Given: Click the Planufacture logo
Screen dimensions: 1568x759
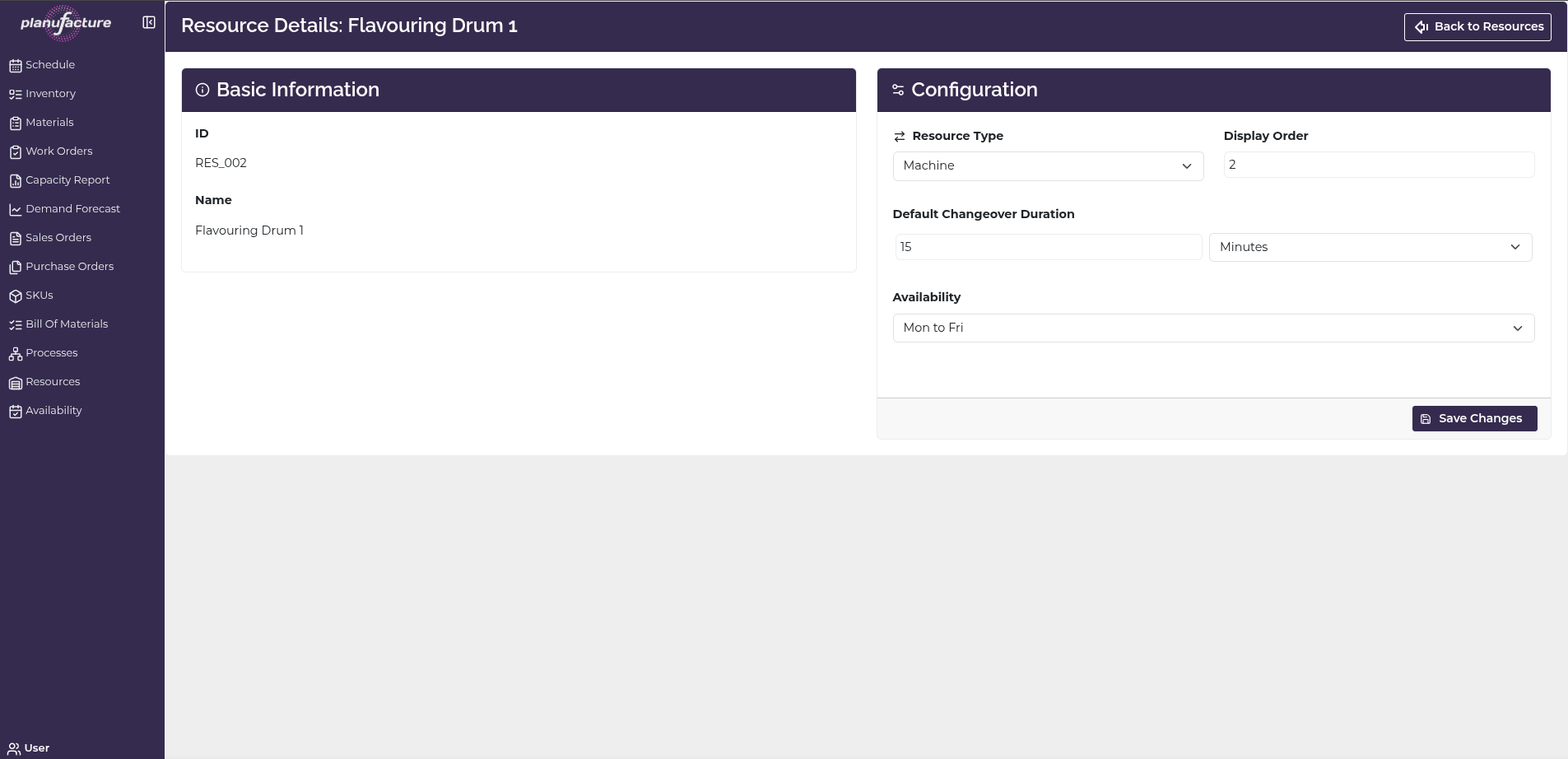Looking at the screenshot, I should coord(65,23).
